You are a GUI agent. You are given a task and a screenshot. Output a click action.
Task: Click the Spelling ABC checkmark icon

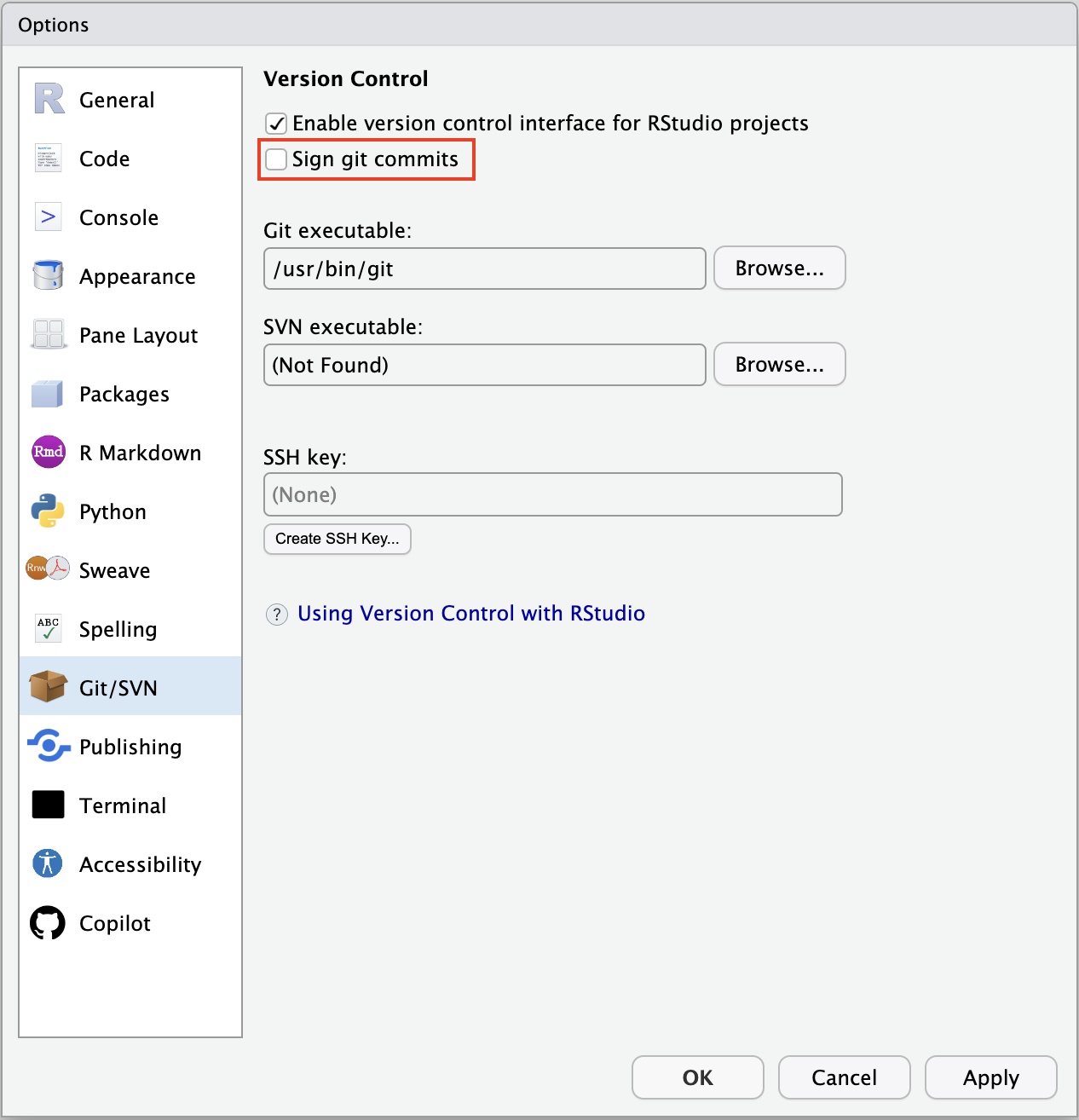click(49, 628)
